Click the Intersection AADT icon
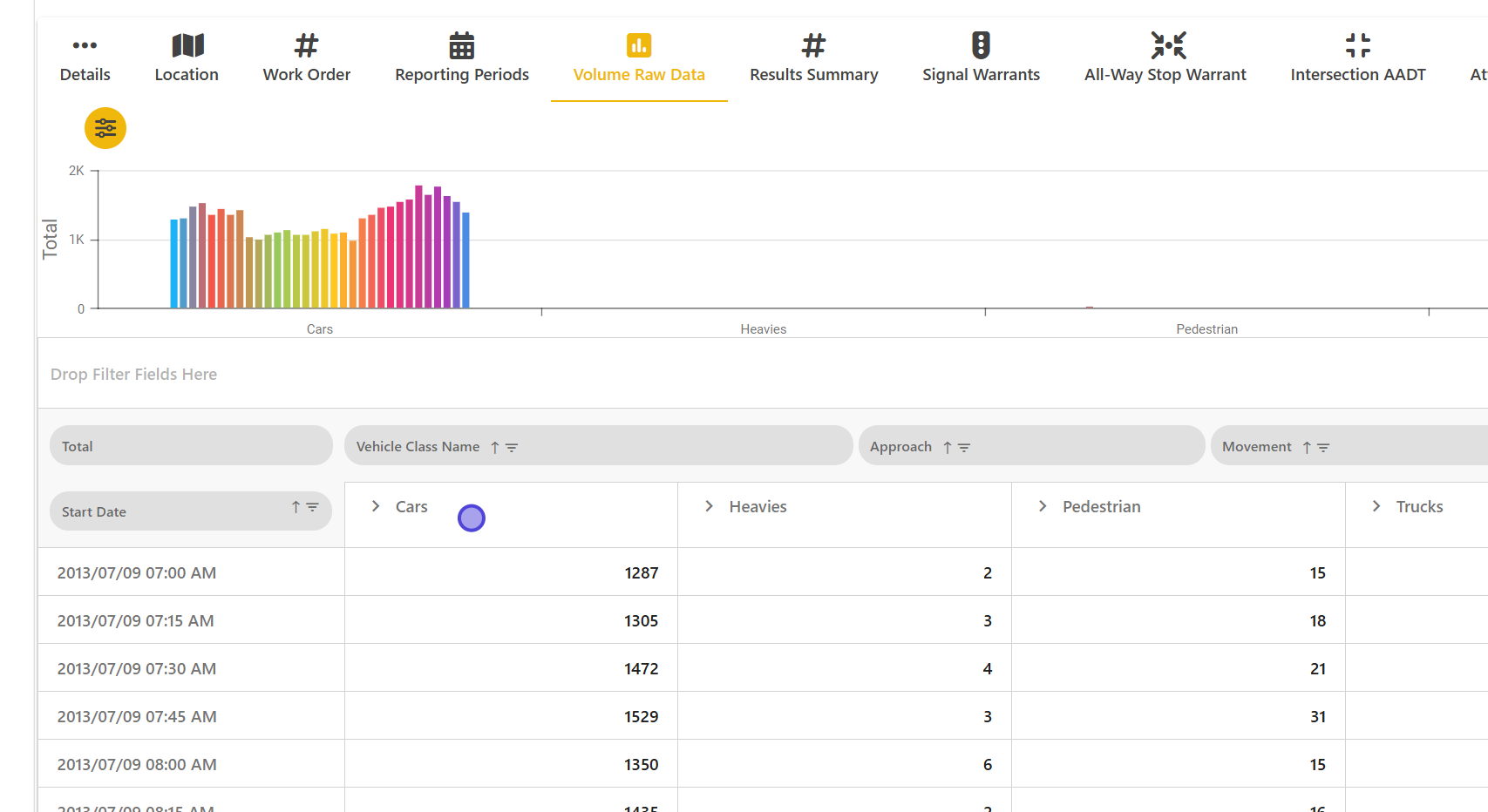The width and height of the screenshot is (1488, 812). [x=1357, y=45]
